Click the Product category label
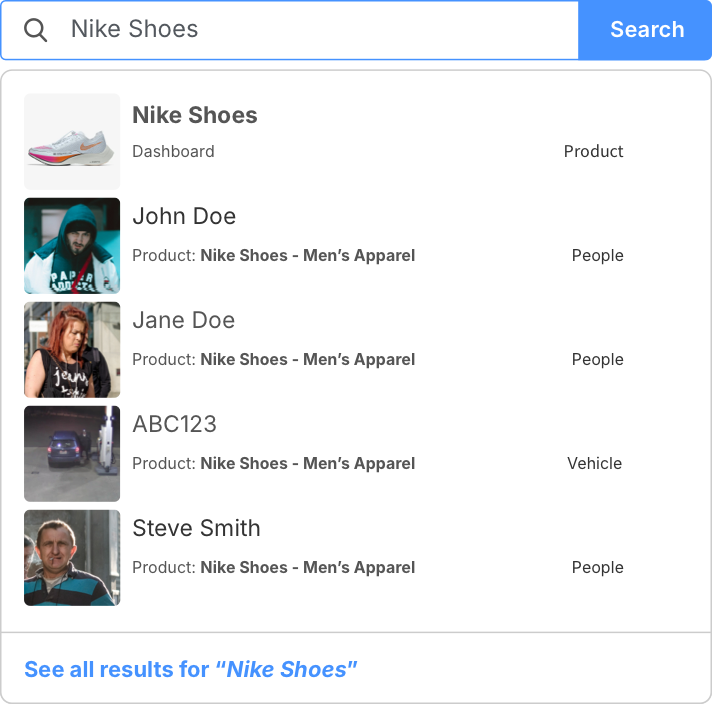The height and width of the screenshot is (704, 712). pyautogui.click(x=593, y=151)
